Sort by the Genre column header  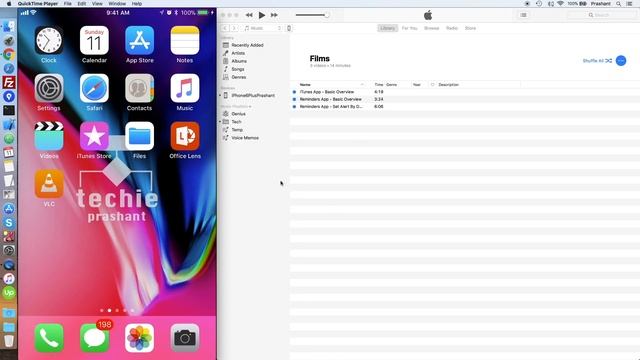[x=392, y=85]
